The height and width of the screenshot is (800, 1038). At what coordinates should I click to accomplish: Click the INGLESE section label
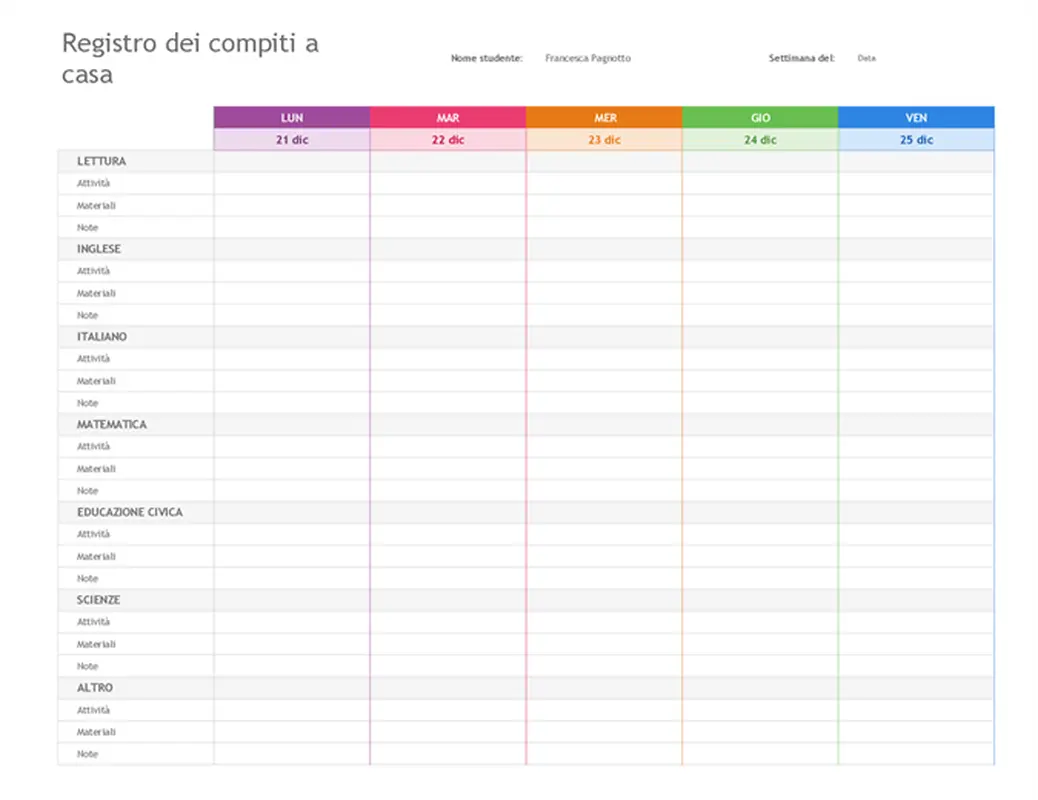[98, 249]
